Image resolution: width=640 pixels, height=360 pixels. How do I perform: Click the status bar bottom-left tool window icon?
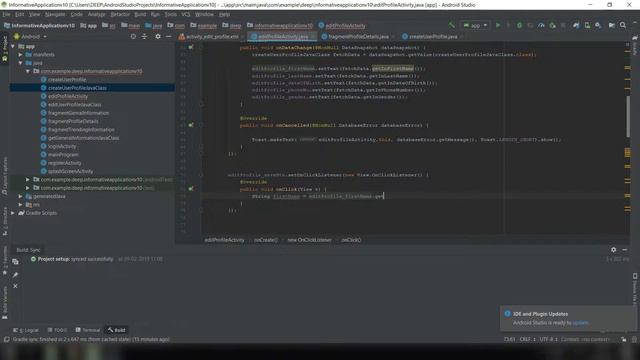coord(6,339)
